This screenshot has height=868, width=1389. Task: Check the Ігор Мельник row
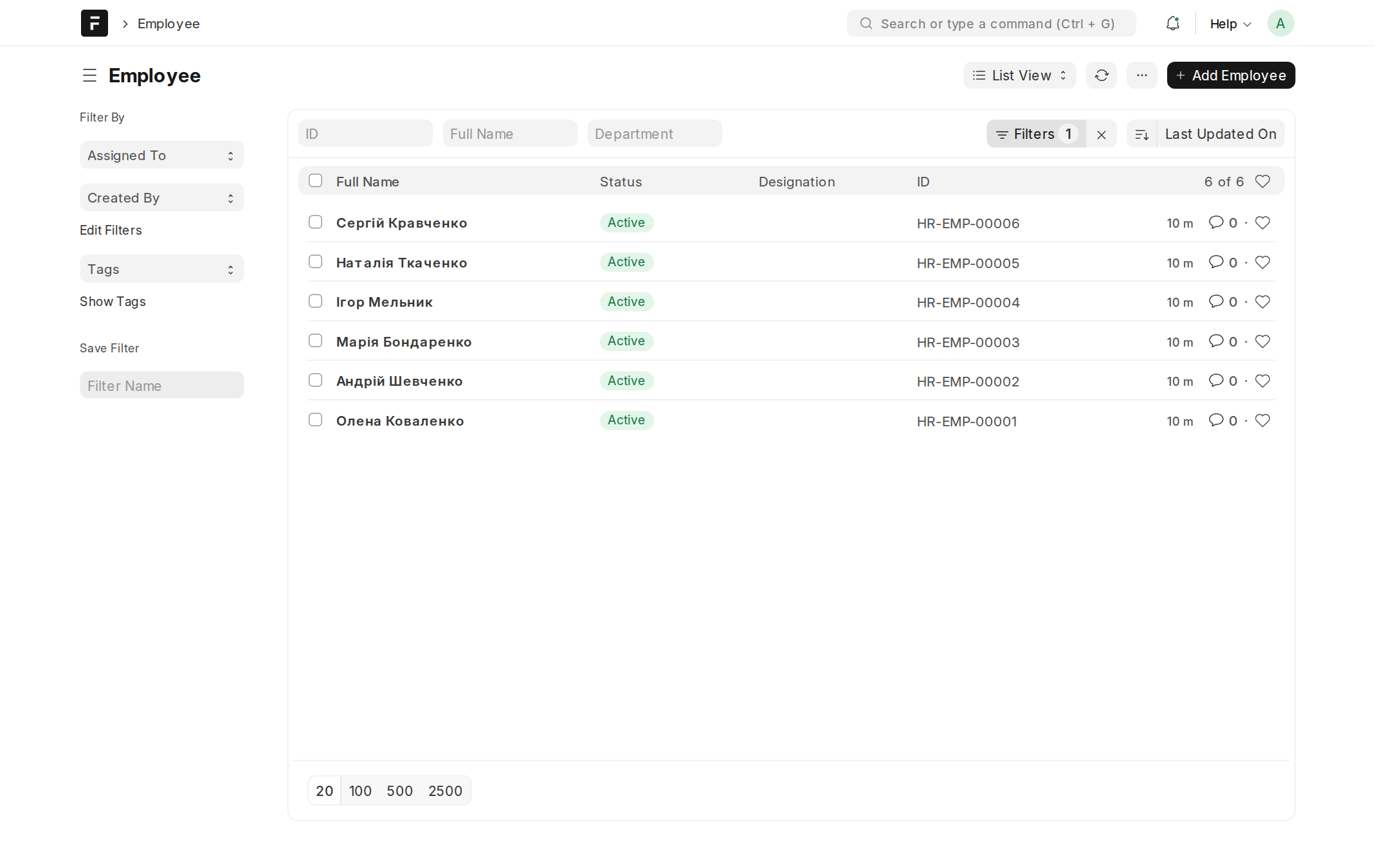pyautogui.click(x=315, y=301)
